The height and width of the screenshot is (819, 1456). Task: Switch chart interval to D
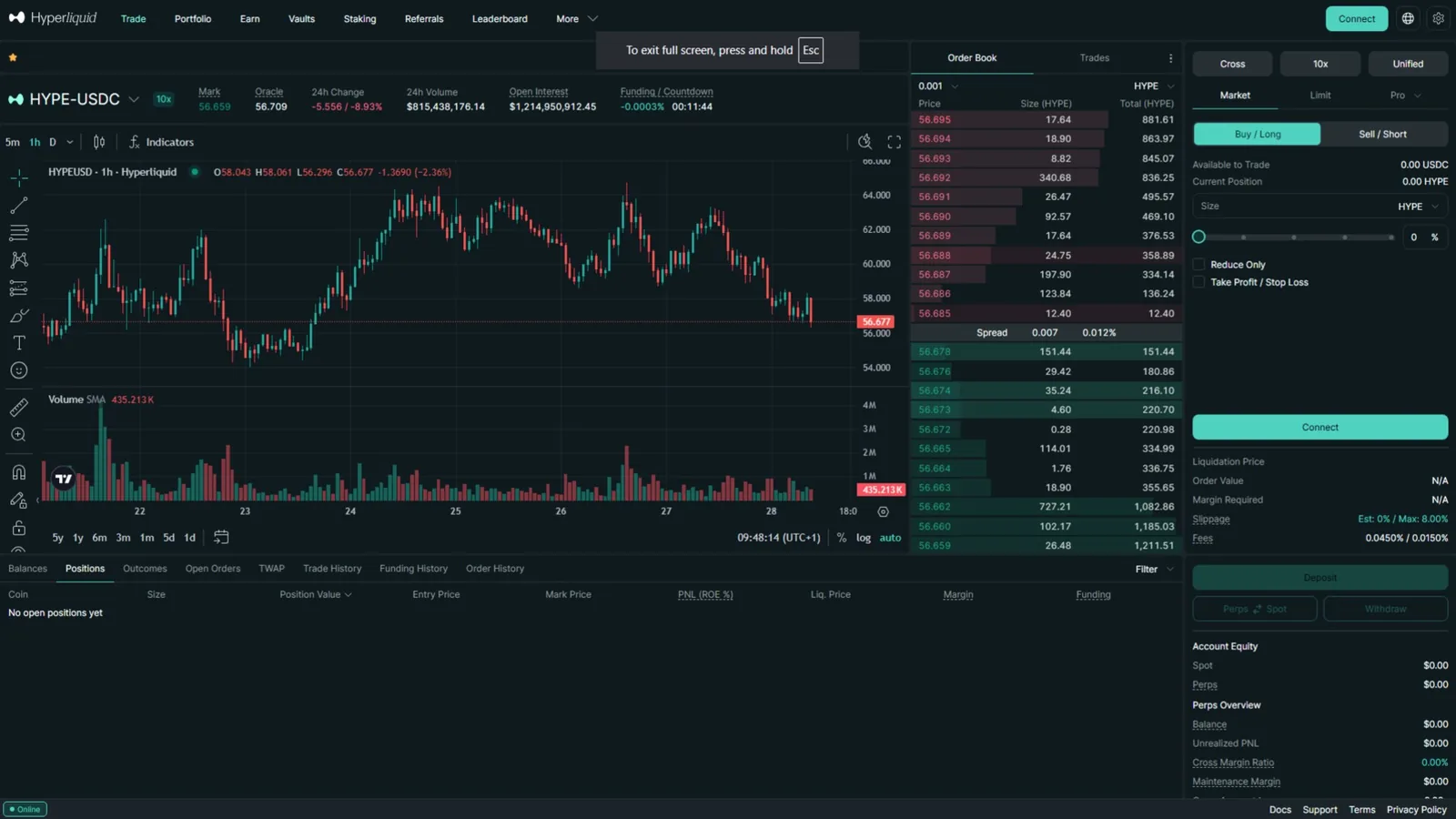(53, 142)
